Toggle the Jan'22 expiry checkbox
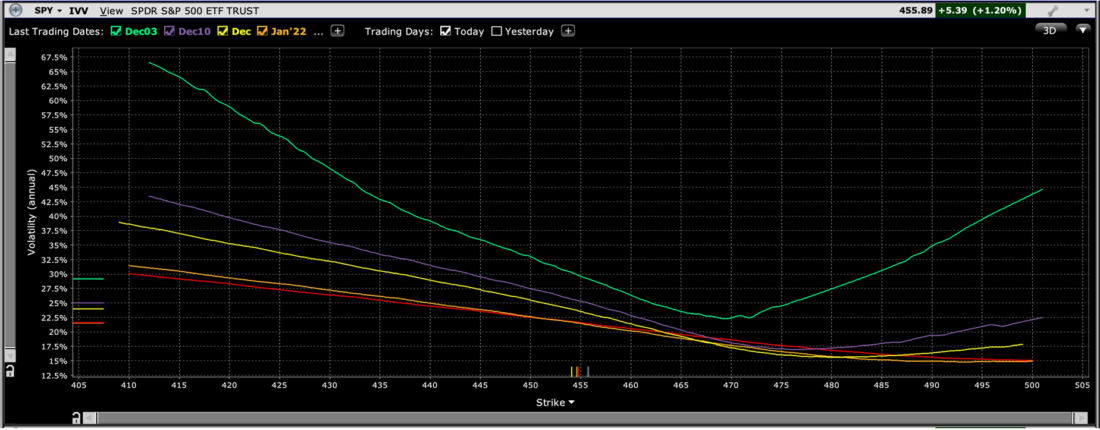This screenshot has width=1100, height=430. (263, 31)
